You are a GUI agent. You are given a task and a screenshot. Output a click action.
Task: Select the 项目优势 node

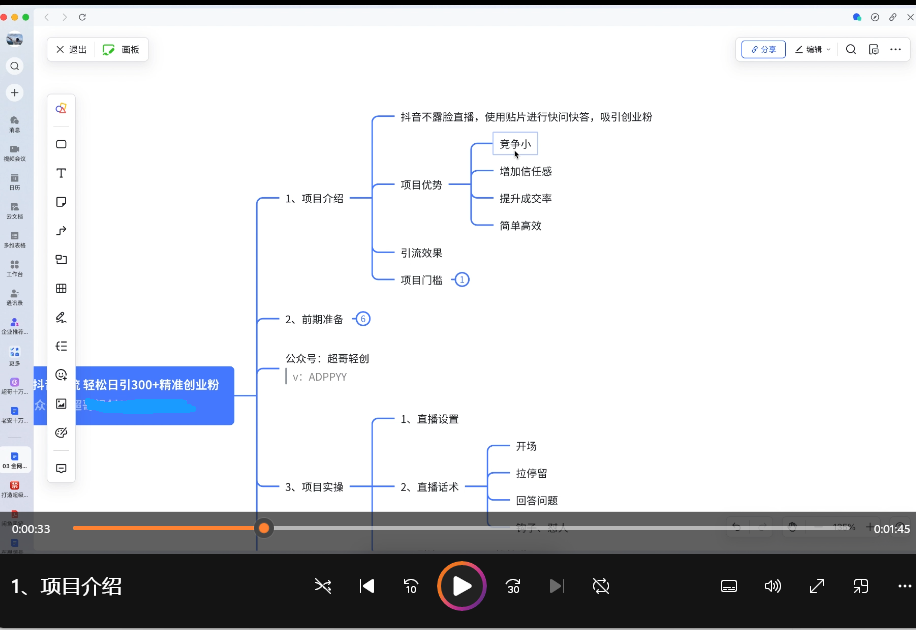click(x=421, y=185)
